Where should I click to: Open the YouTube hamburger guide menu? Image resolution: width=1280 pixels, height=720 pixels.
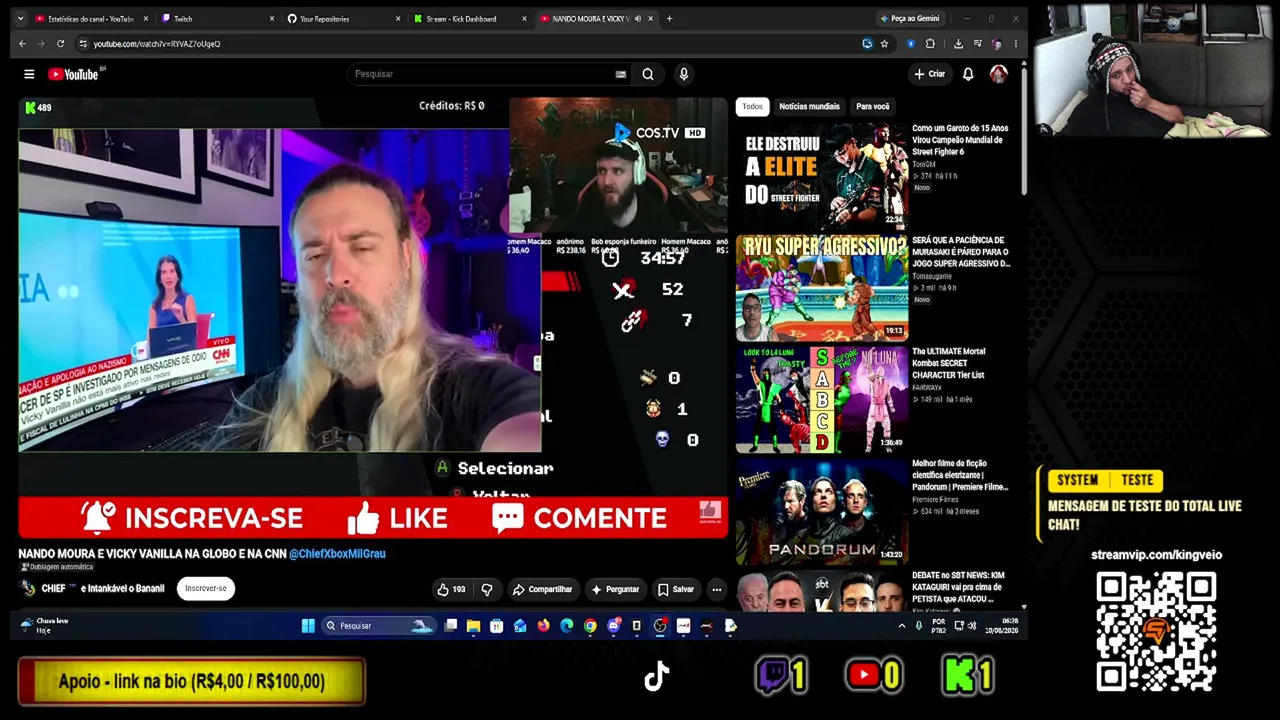click(29, 74)
